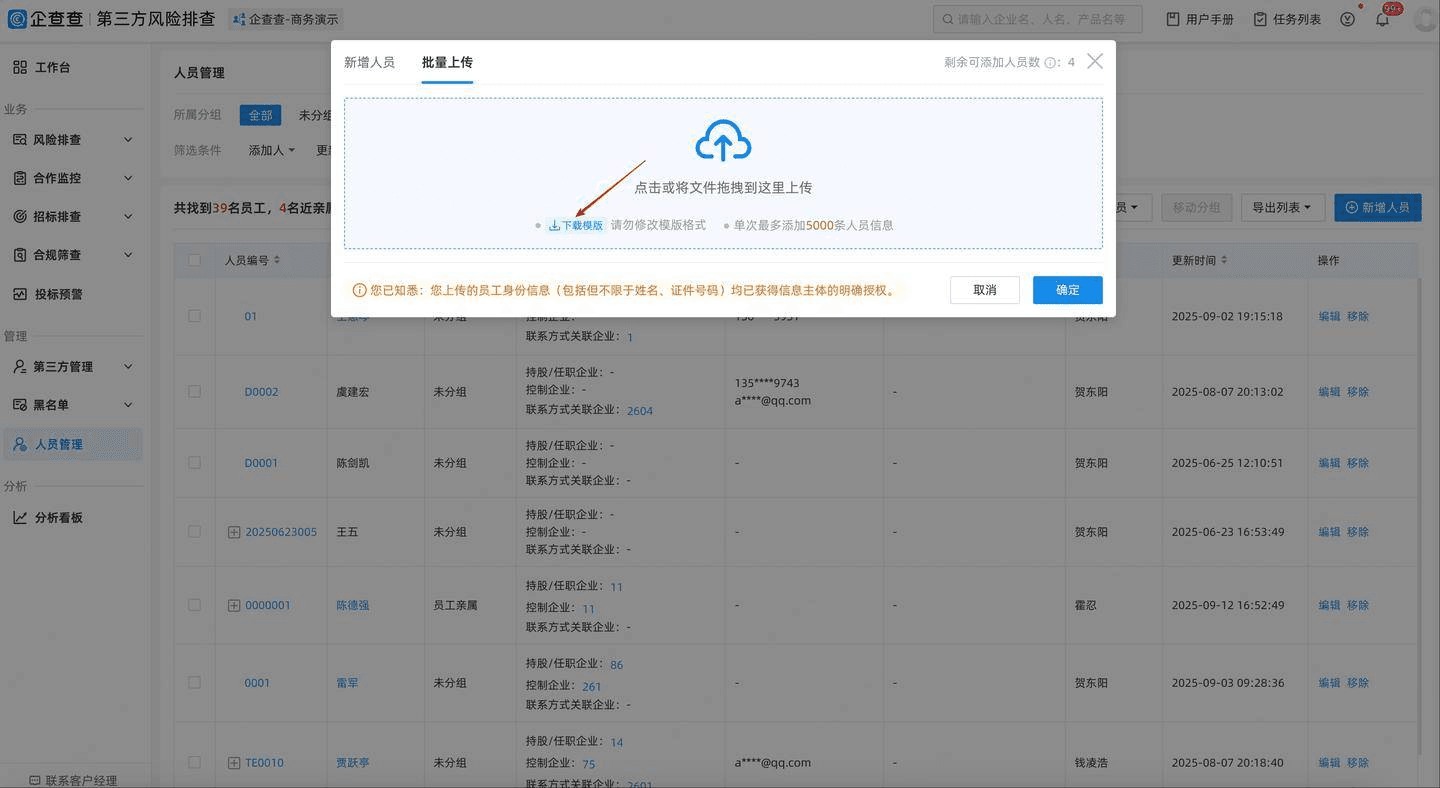This screenshot has height=788, width=1440.
Task: Open the 添加人 filter dropdown
Action: [x=271, y=150]
